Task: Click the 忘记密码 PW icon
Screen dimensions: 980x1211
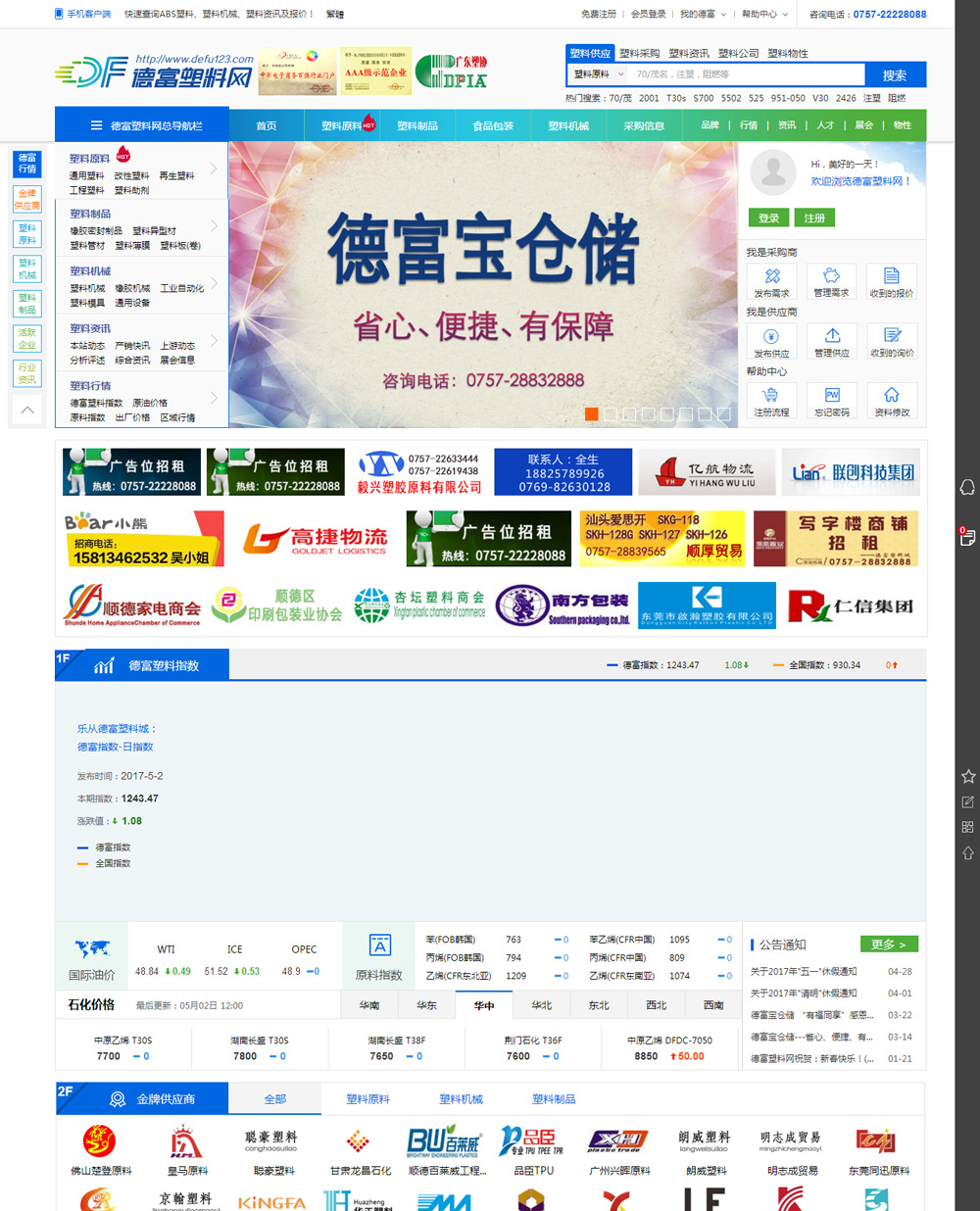Action: click(832, 395)
